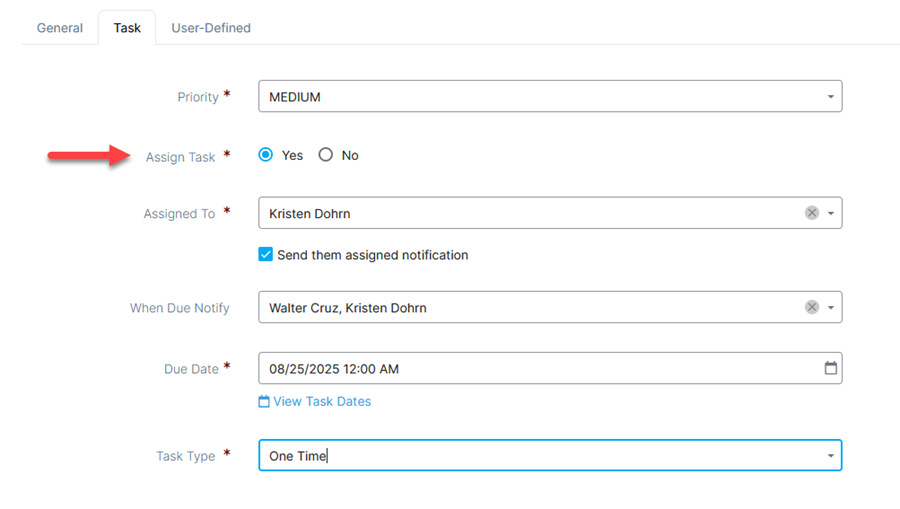
Task: Click the MEDIUM priority field
Action: 550,96
